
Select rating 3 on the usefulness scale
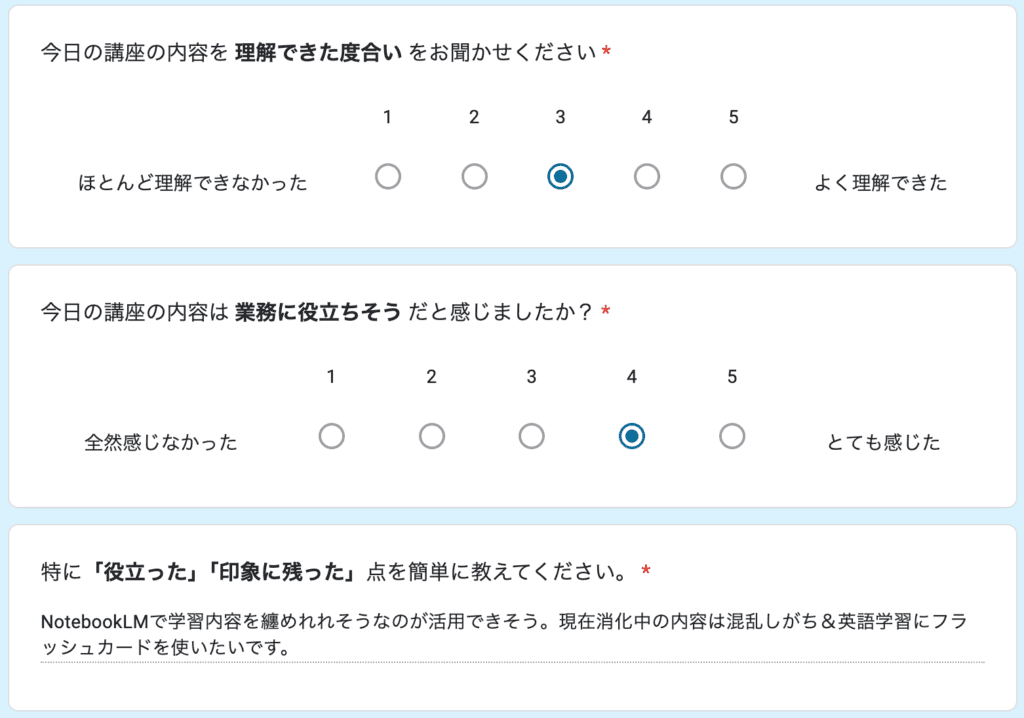click(531, 436)
